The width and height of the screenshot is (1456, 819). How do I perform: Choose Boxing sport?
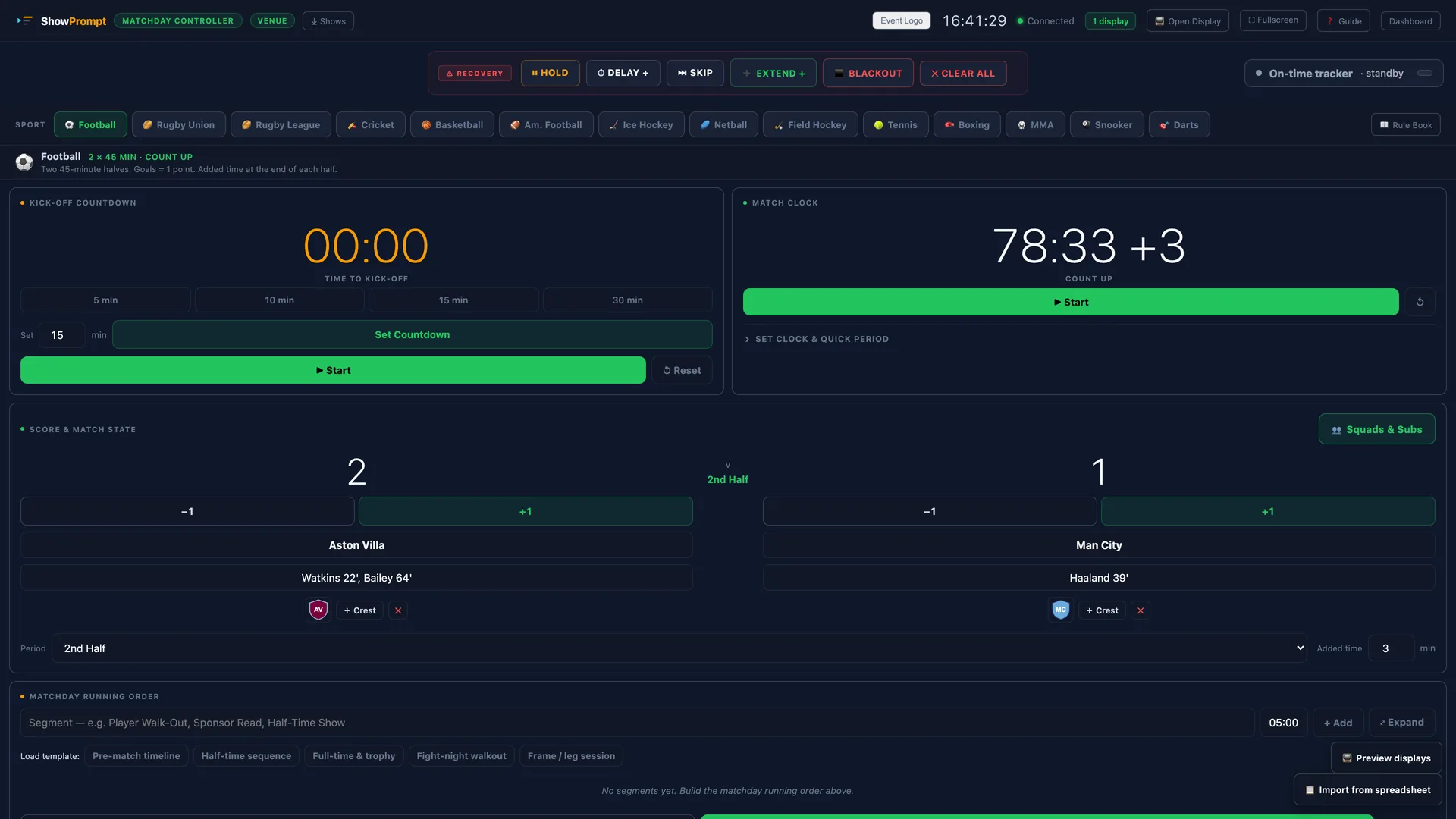[x=967, y=125]
